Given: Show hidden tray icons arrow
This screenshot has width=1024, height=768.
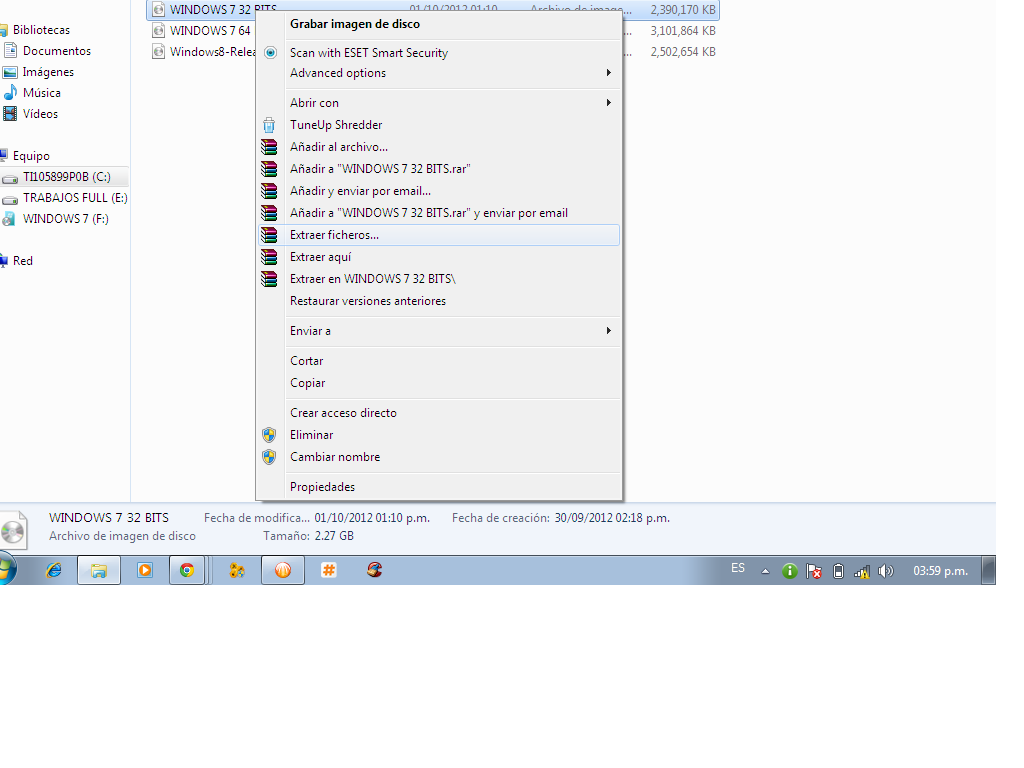Looking at the screenshot, I should point(765,571).
